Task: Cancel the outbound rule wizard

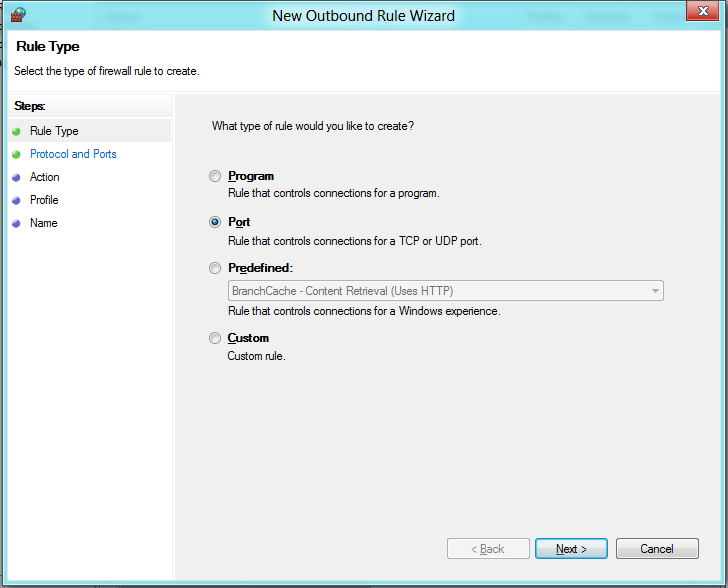Action: point(657,549)
